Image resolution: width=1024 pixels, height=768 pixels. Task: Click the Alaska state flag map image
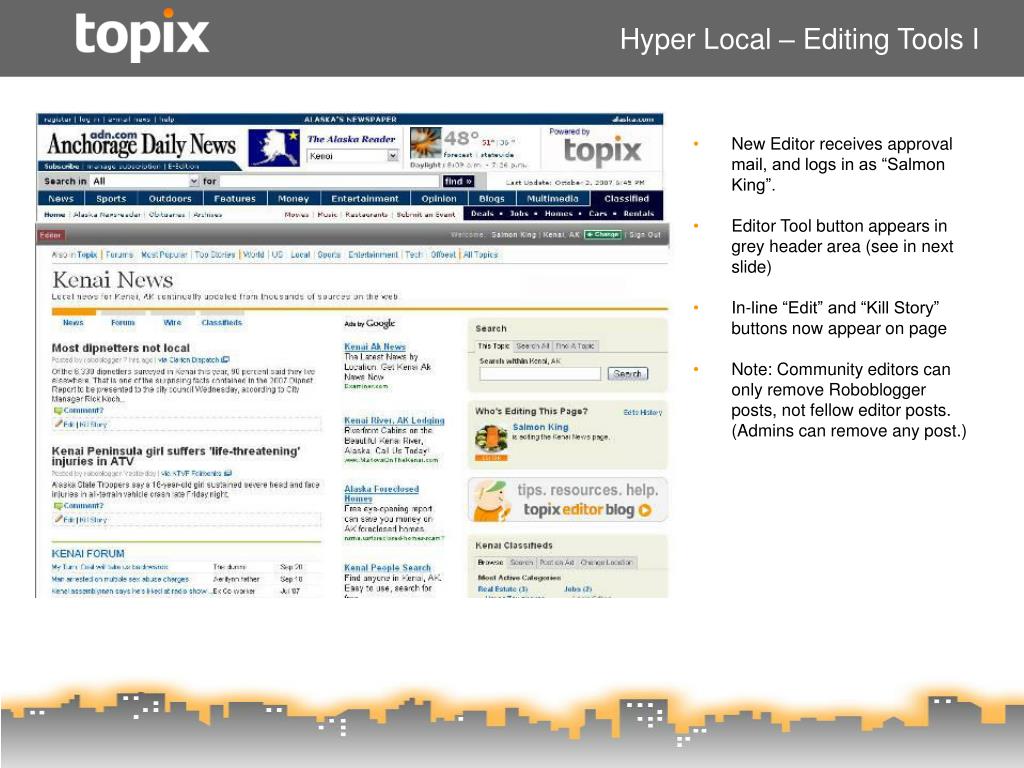(x=274, y=148)
